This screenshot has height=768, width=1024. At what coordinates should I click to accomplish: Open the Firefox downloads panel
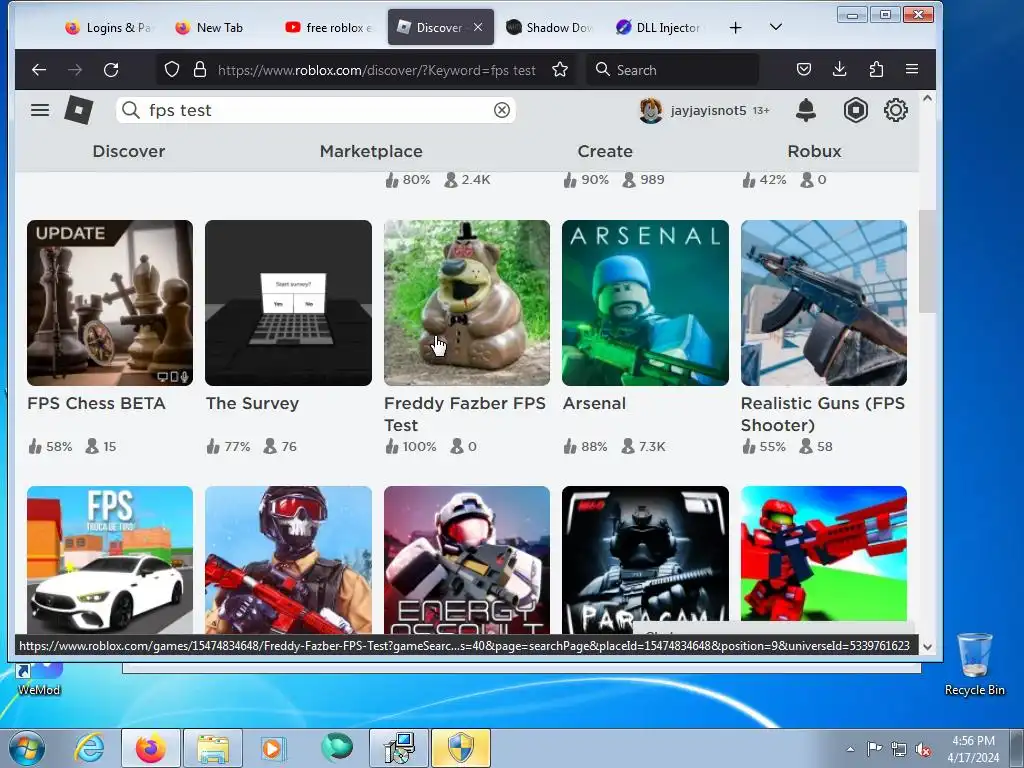click(x=840, y=70)
